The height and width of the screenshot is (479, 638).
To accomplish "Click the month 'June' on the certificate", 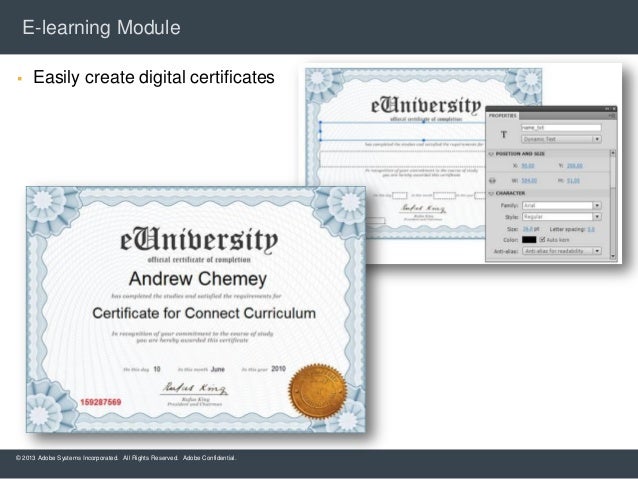I will coord(218,369).
